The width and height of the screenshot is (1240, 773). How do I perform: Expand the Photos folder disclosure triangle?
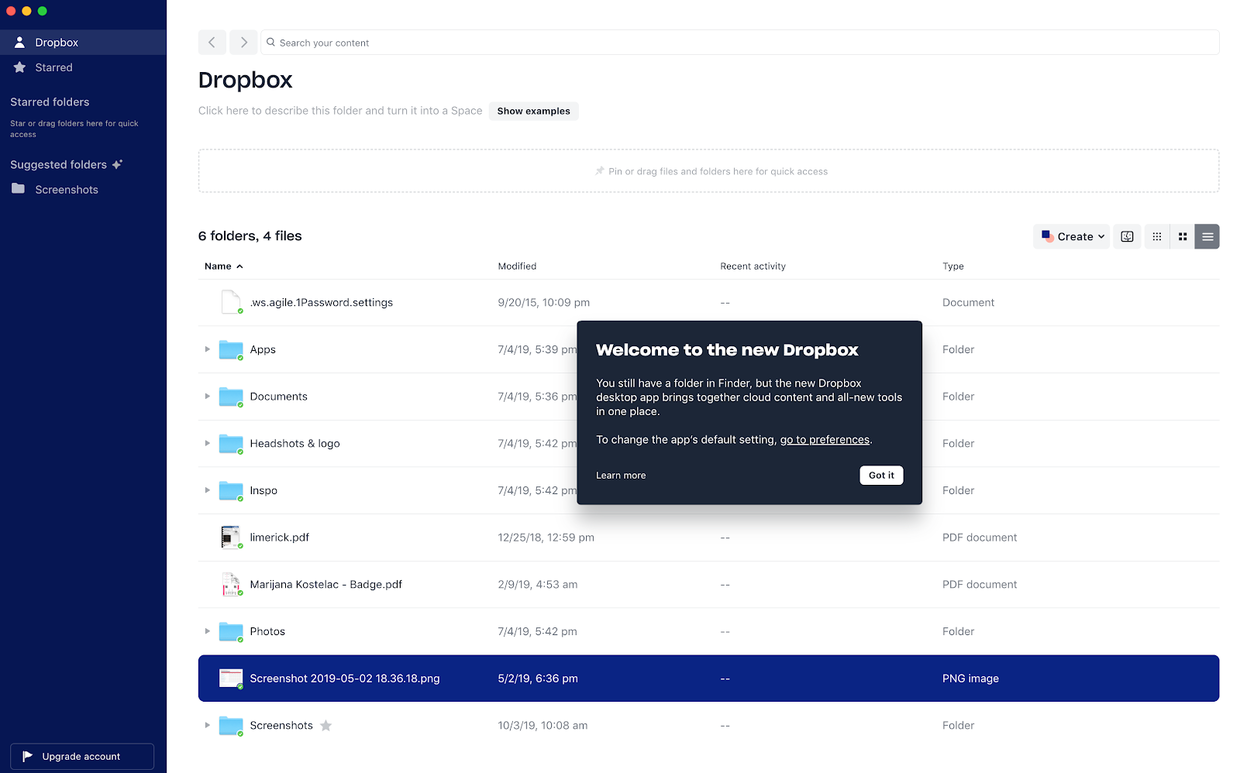coord(207,632)
